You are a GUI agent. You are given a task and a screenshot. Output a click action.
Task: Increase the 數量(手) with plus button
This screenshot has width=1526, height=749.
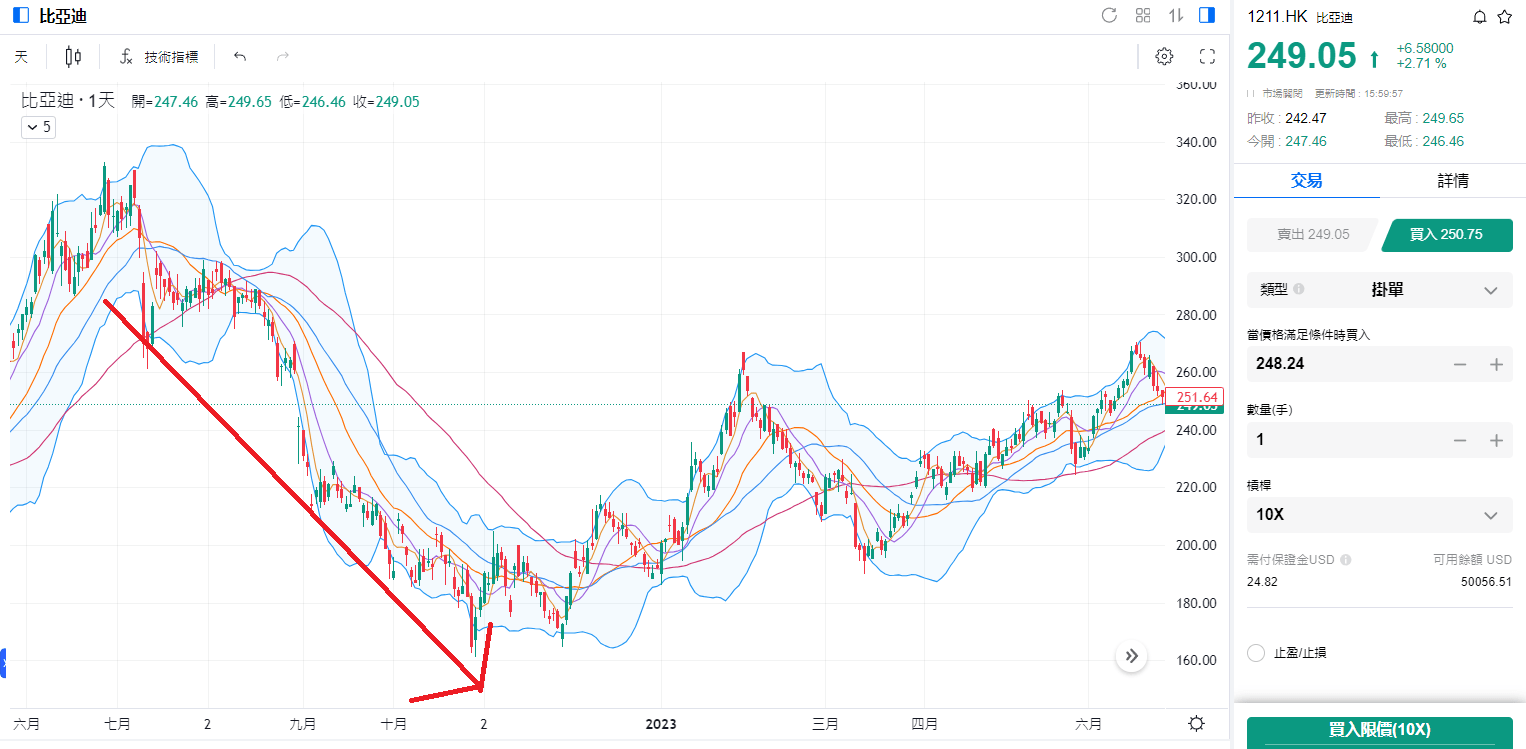[x=1496, y=440]
